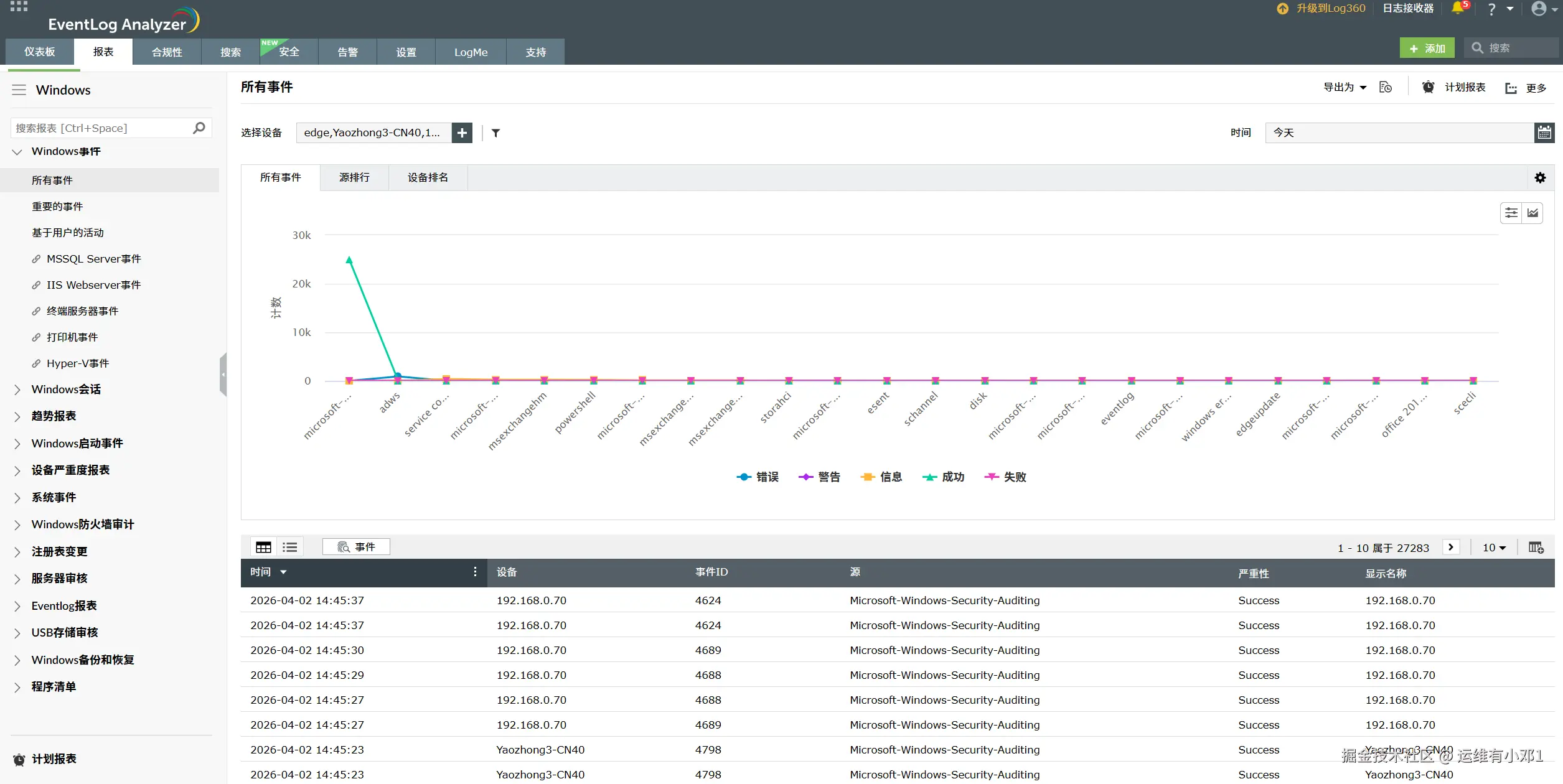Open the column selector table icon
The height and width of the screenshot is (784, 1563).
click(x=1536, y=548)
